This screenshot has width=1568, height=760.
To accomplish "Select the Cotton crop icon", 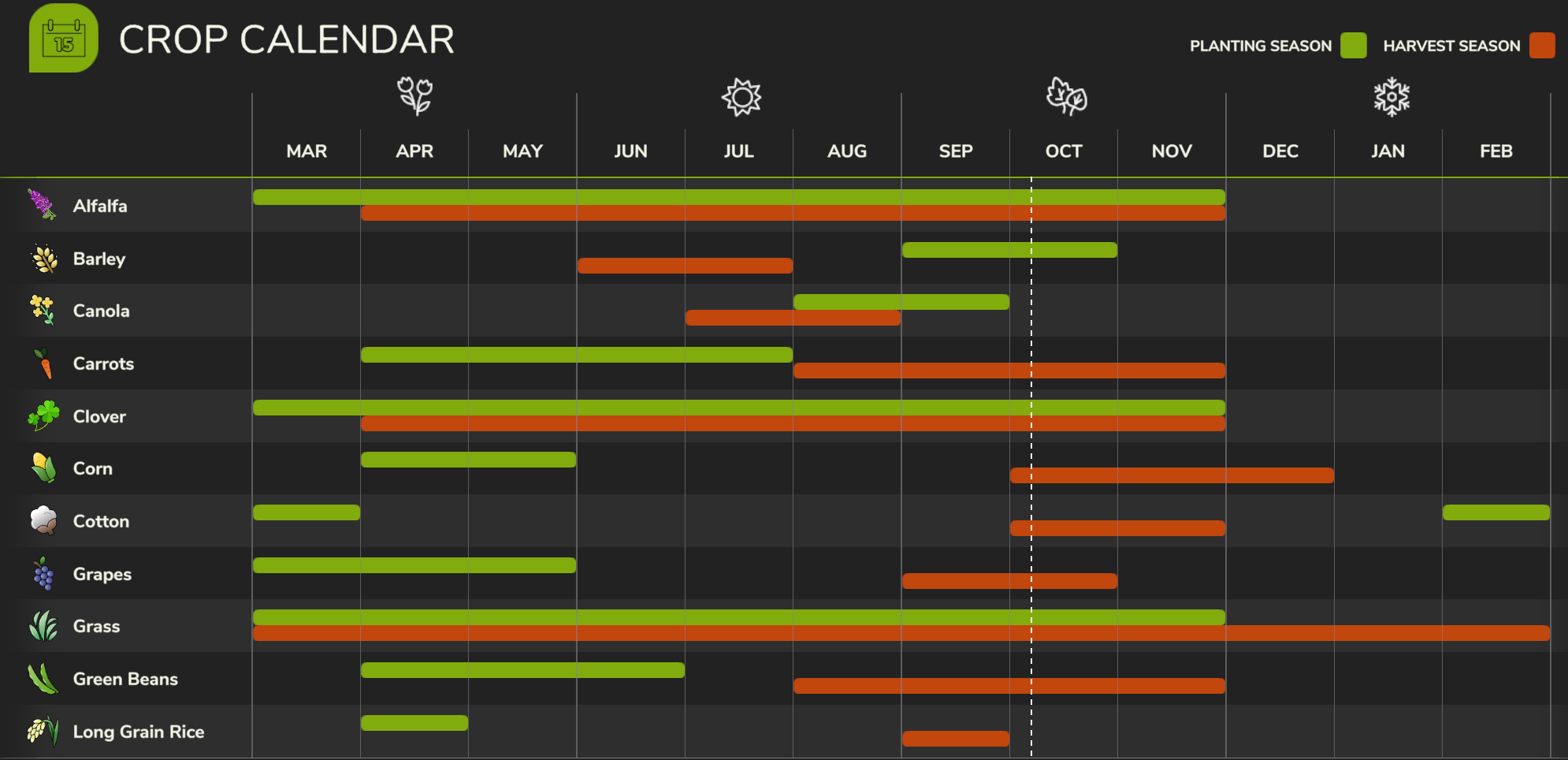I will pyautogui.click(x=43, y=520).
